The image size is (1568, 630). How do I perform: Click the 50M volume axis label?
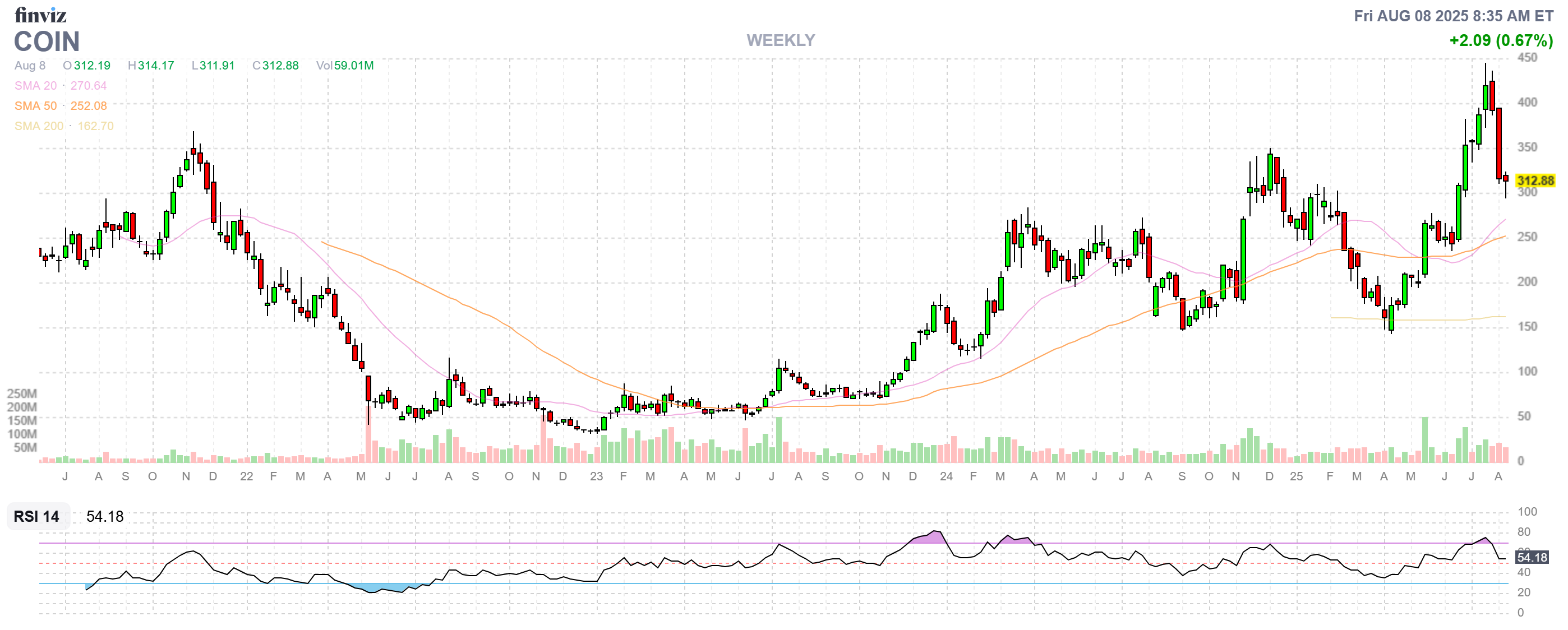pyautogui.click(x=25, y=448)
